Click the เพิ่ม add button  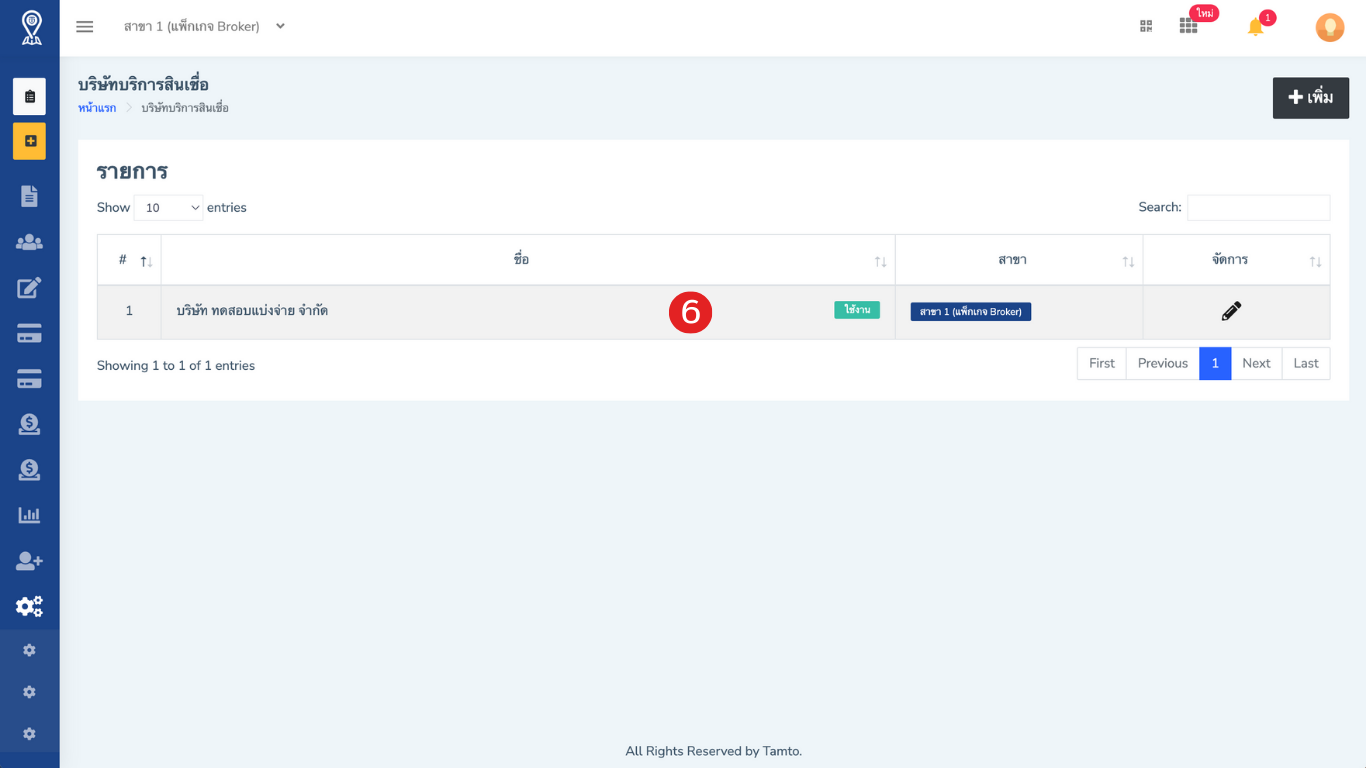[x=1311, y=98]
